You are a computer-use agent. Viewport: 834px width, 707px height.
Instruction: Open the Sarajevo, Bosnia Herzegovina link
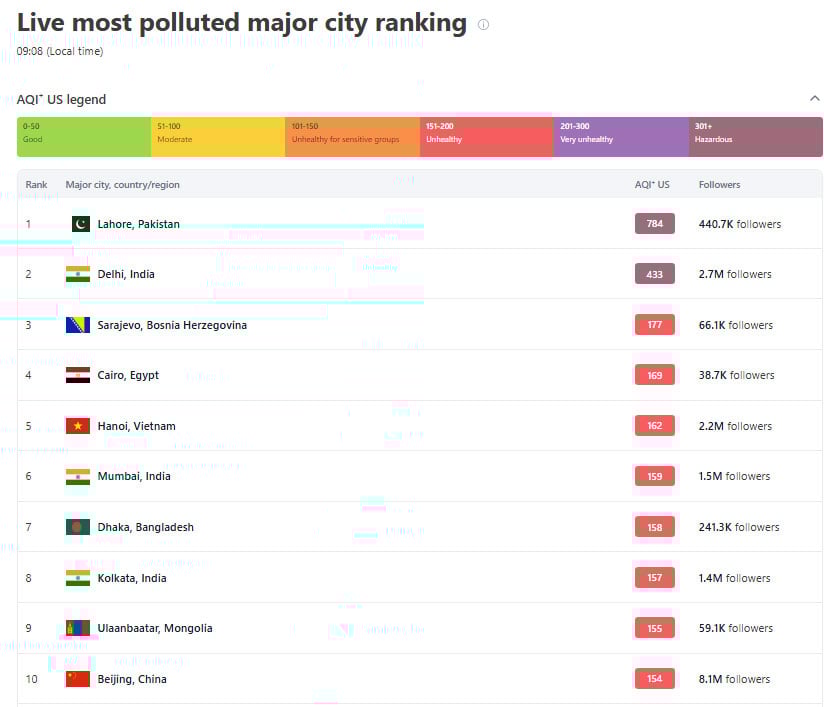(x=172, y=325)
